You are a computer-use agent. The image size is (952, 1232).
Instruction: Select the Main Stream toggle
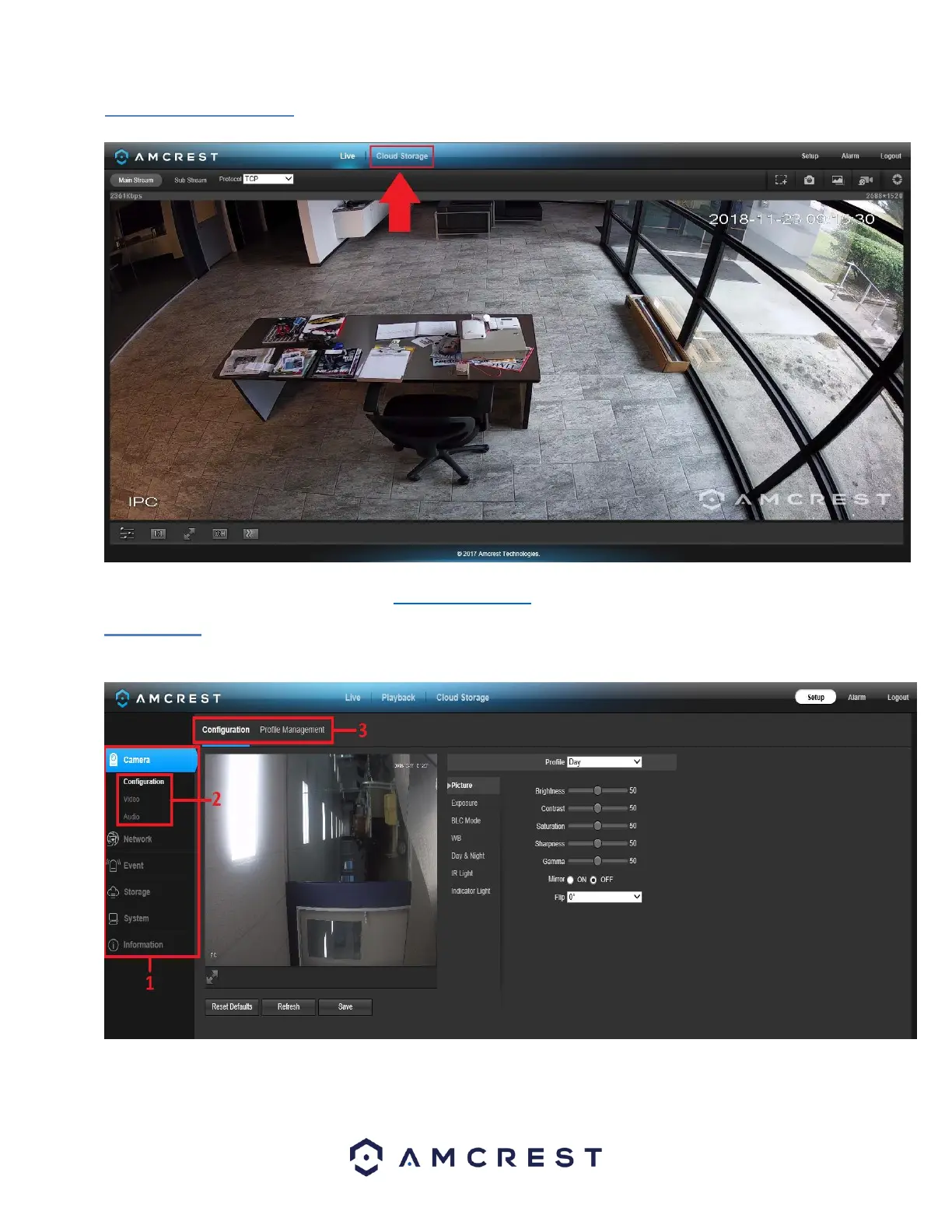point(136,180)
